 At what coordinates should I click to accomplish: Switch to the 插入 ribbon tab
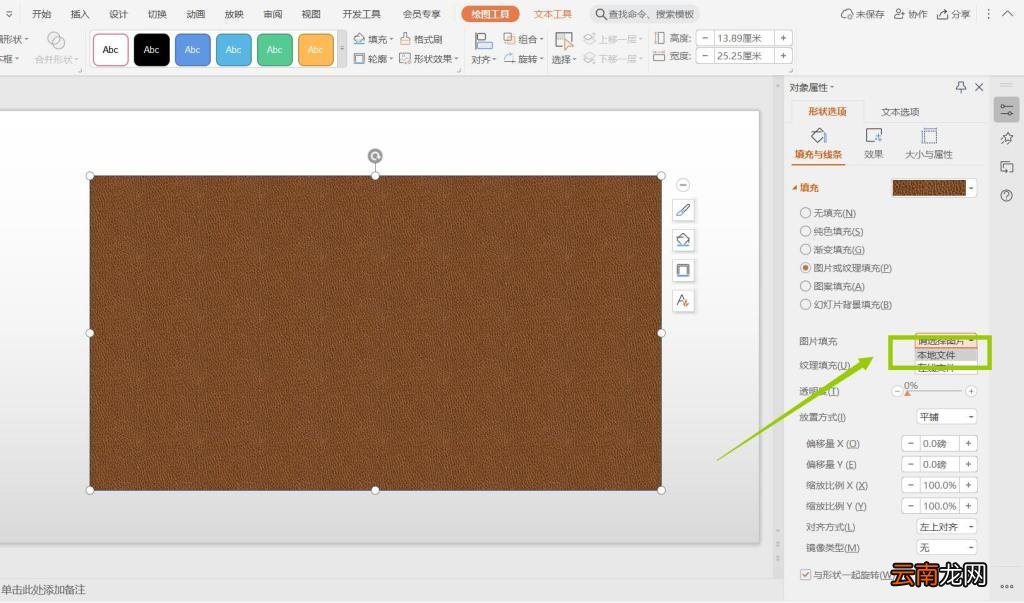(80, 14)
